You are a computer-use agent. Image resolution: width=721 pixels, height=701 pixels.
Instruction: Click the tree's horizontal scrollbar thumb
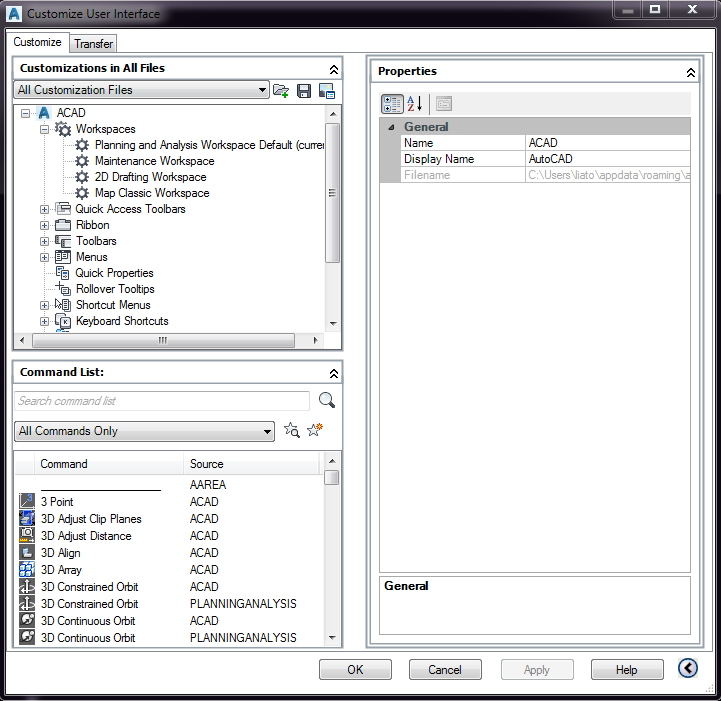(x=163, y=340)
